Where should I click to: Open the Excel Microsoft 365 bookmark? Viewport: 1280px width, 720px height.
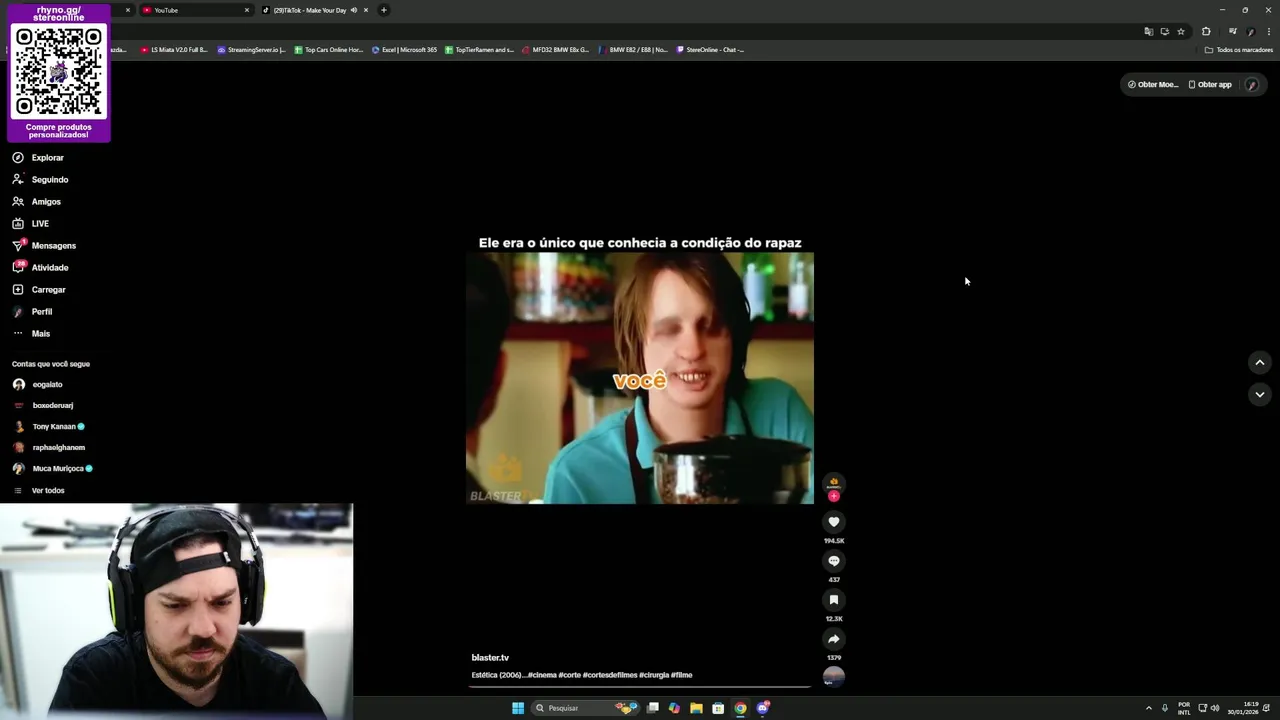[x=405, y=50]
